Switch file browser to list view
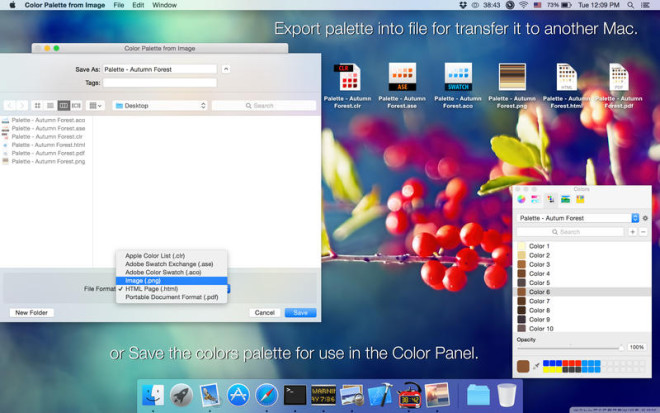660x413 pixels. [50, 105]
